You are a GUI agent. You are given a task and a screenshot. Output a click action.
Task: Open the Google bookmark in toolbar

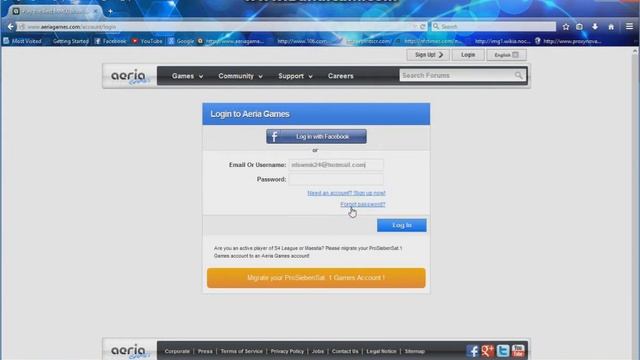[x=181, y=41]
